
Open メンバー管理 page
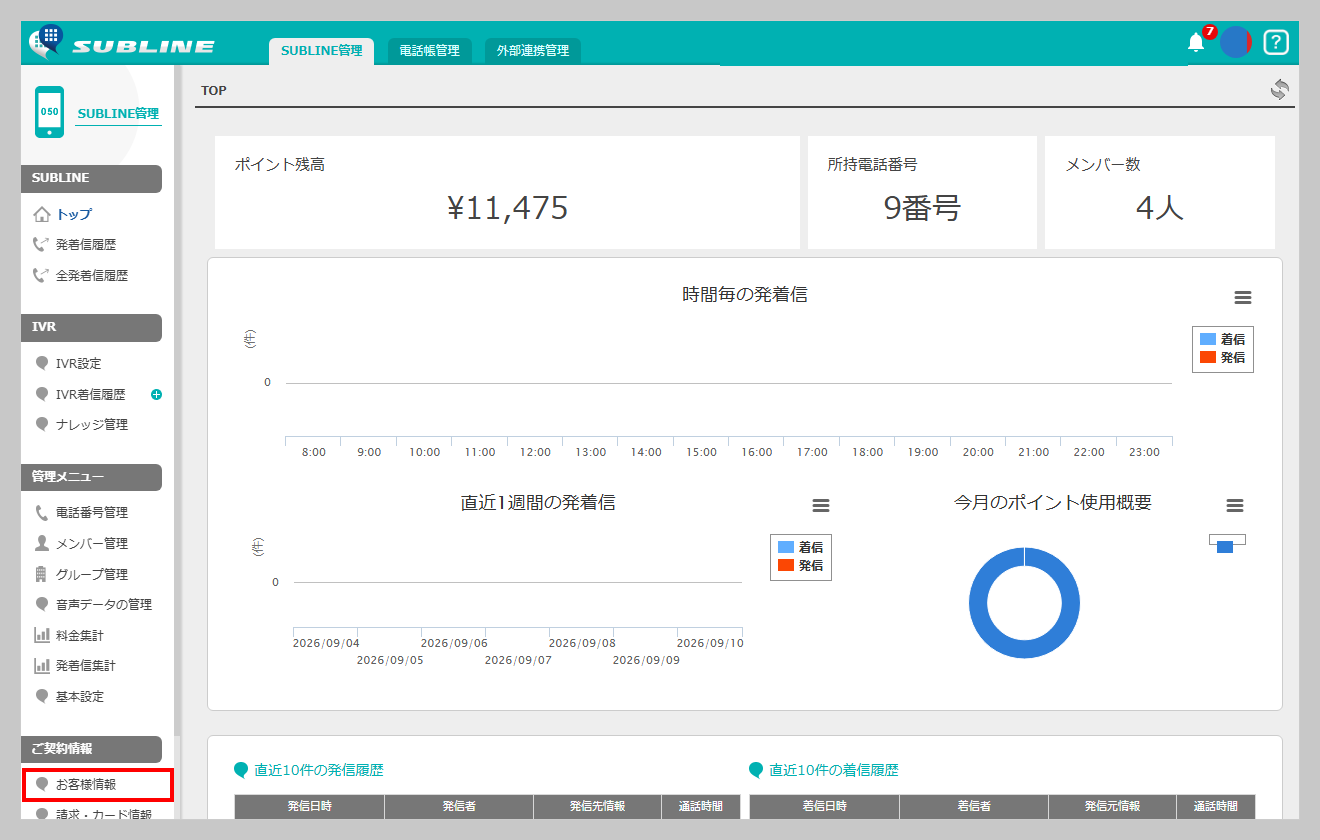(92, 543)
